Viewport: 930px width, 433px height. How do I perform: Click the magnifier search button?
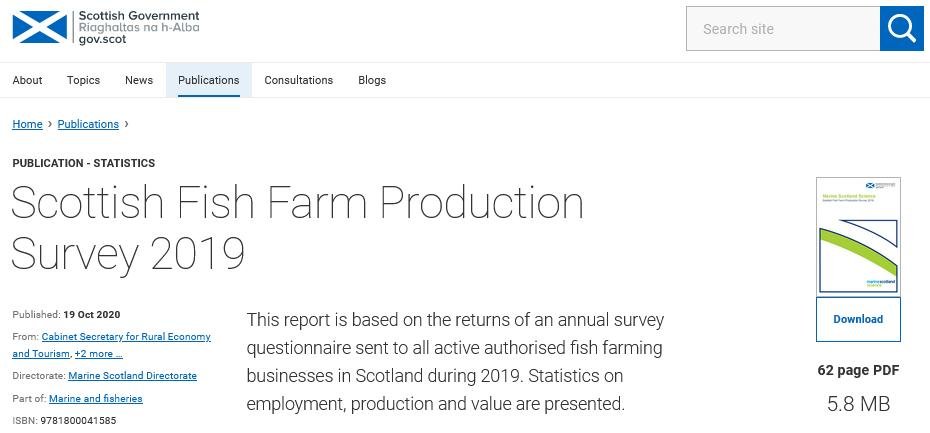901,28
